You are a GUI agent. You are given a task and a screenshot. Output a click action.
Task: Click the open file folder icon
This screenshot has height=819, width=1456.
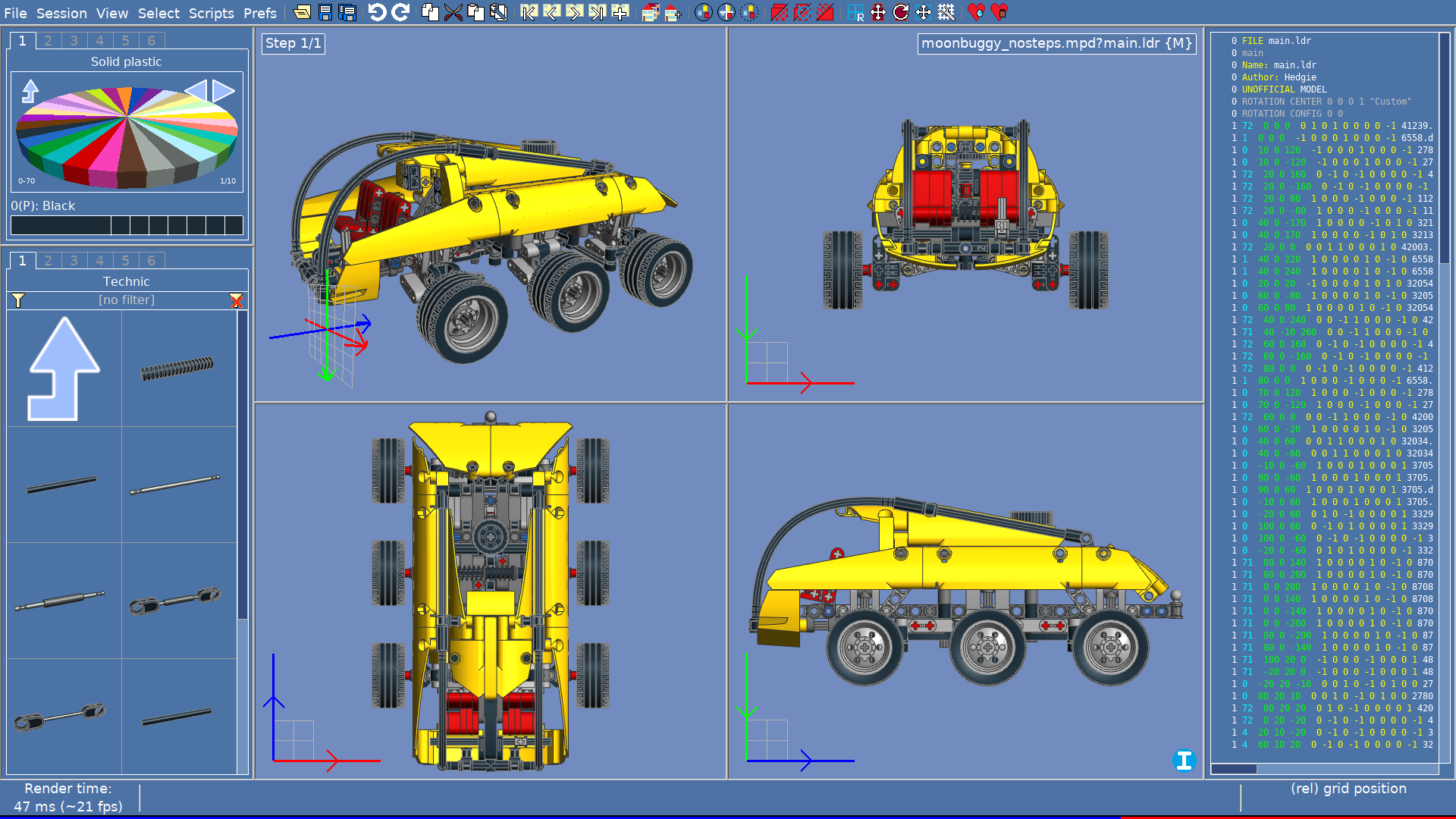coord(302,12)
